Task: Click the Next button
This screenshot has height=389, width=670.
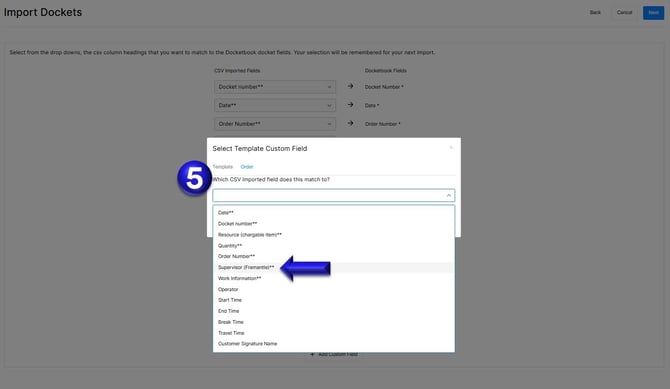Action: click(653, 13)
